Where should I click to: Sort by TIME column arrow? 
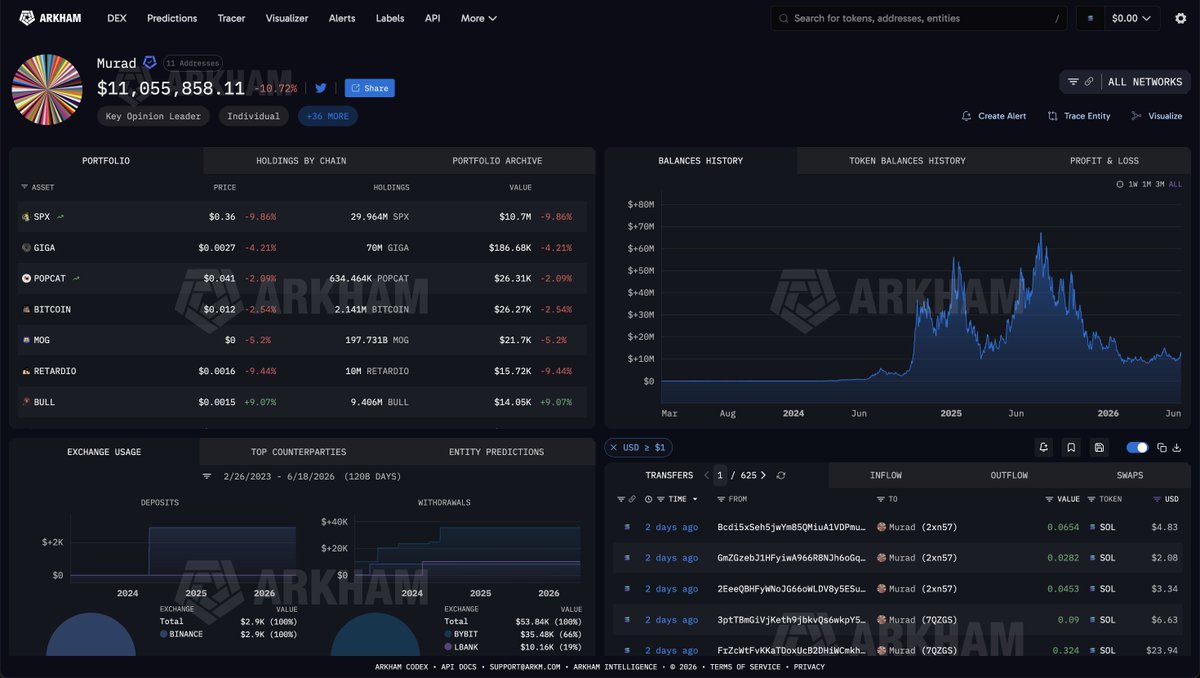pyautogui.click(x=695, y=499)
